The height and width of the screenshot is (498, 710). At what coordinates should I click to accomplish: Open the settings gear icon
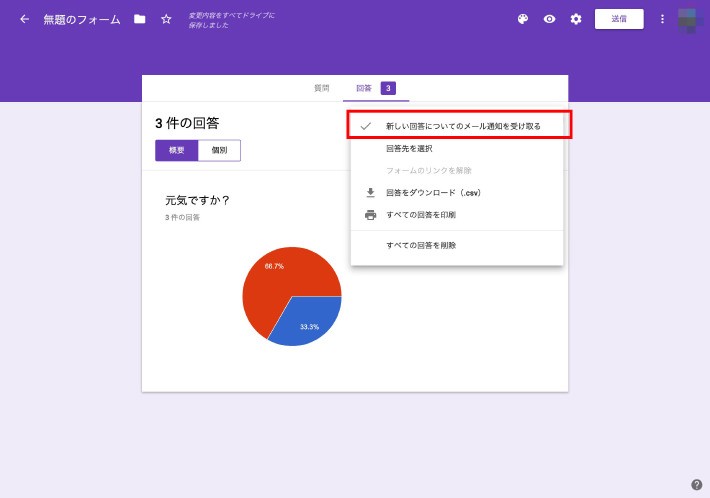point(576,19)
